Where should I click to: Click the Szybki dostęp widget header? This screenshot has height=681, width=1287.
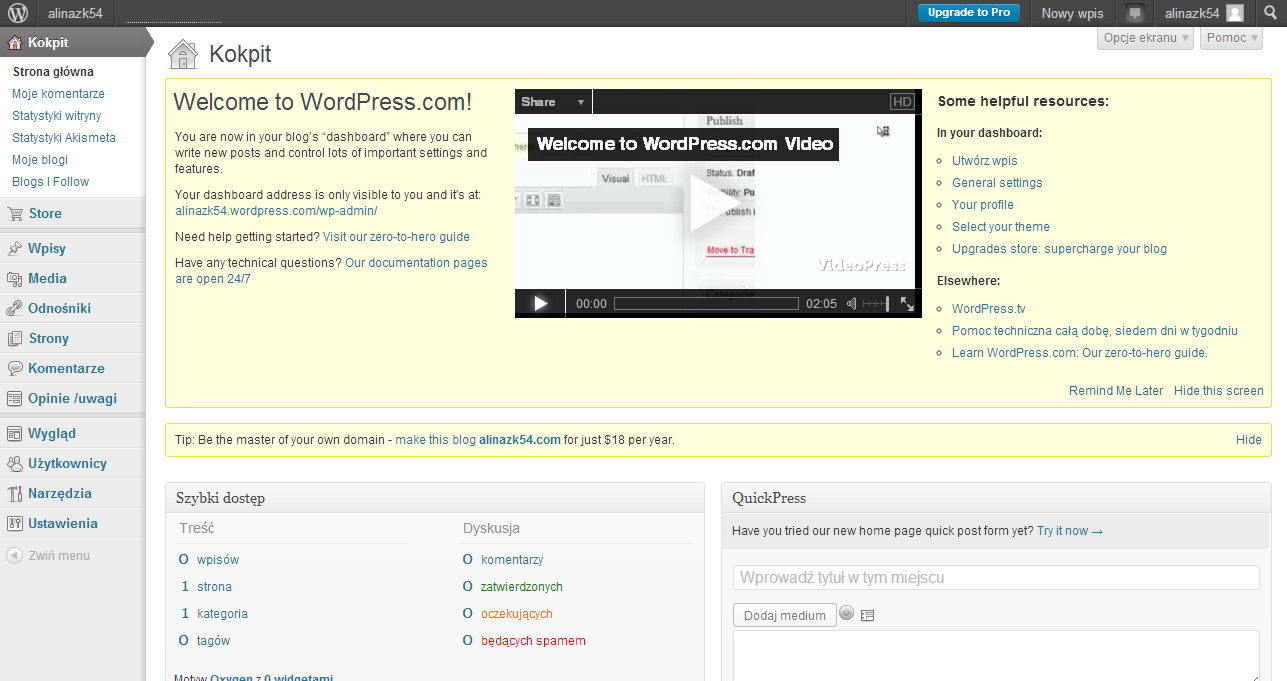click(x=435, y=498)
